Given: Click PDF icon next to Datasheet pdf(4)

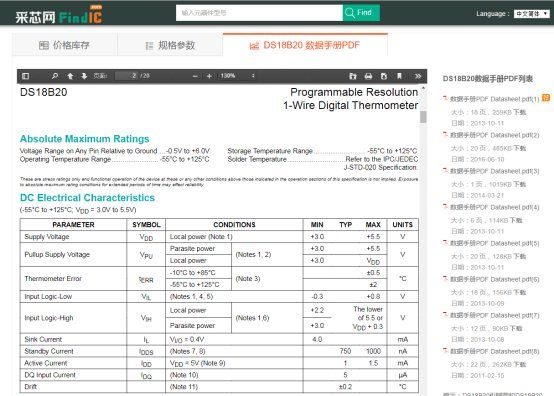Looking at the screenshot, I should 446,206.
